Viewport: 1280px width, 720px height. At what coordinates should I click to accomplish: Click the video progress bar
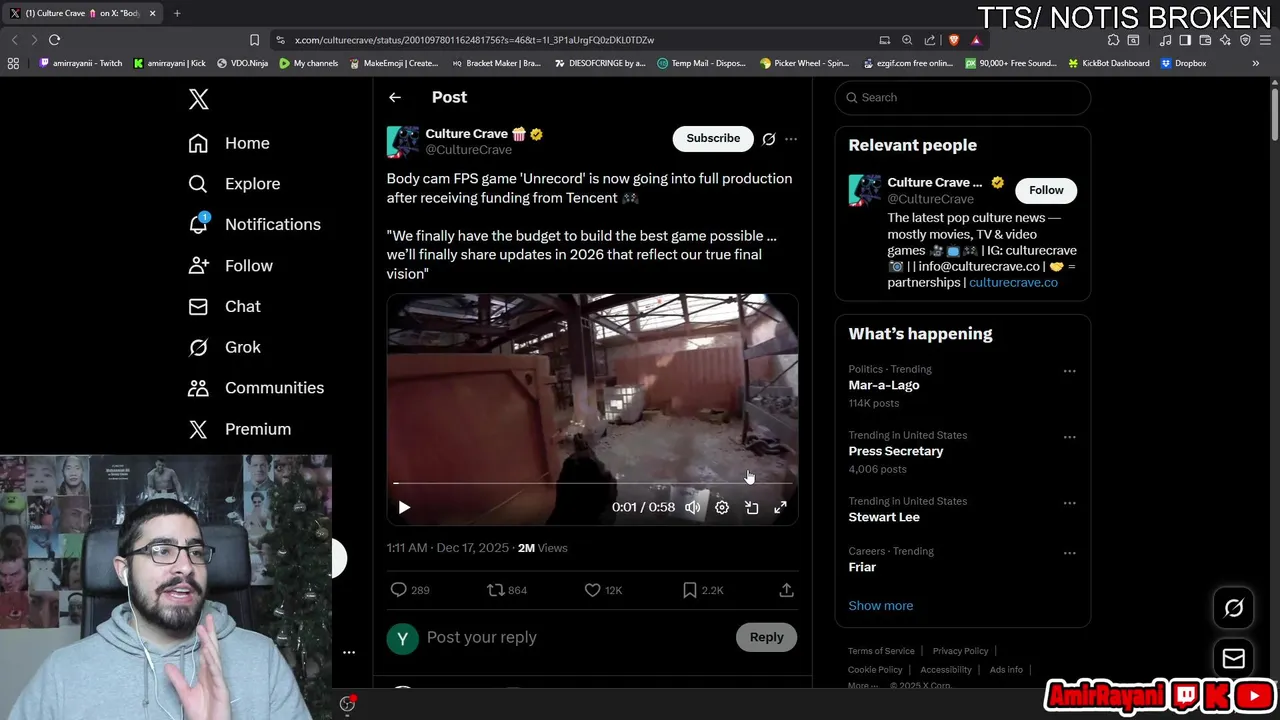[592, 483]
